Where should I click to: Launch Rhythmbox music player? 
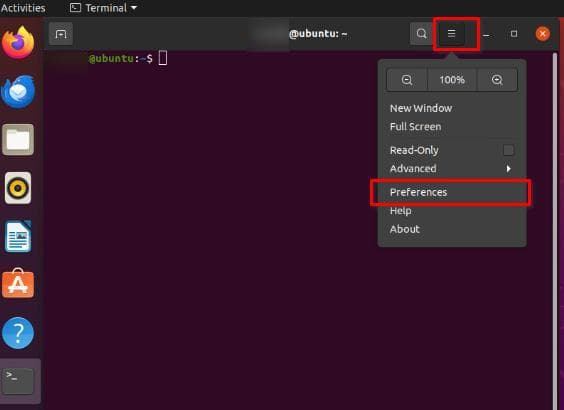tap(18, 188)
